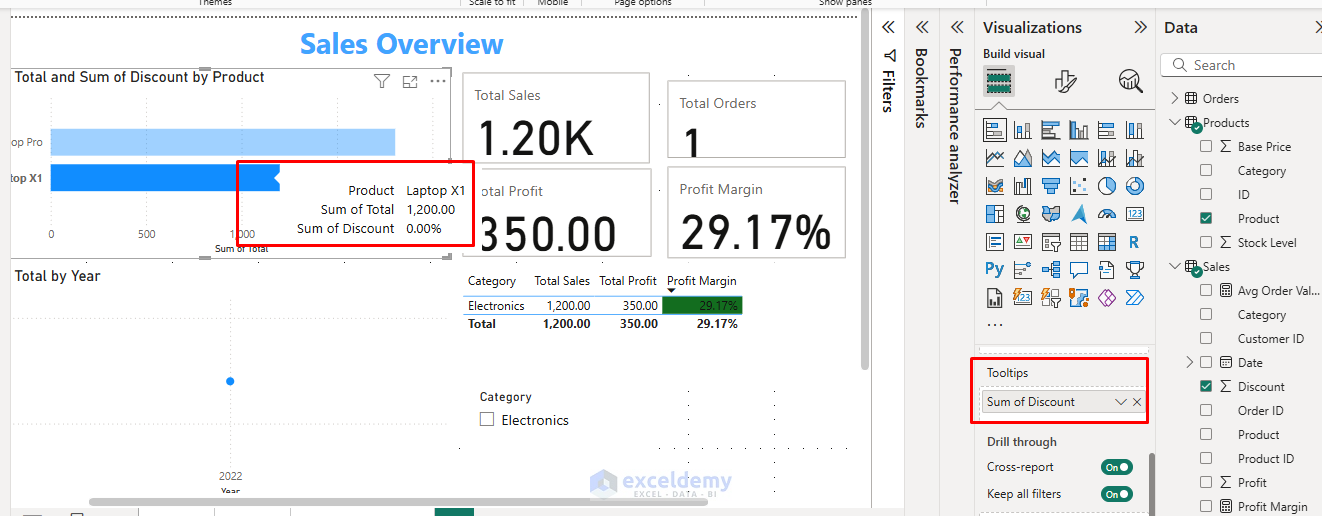Click the Q&A speech bubble visual icon
The width and height of the screenshot is (1322, 516).
click(1079, 269)
